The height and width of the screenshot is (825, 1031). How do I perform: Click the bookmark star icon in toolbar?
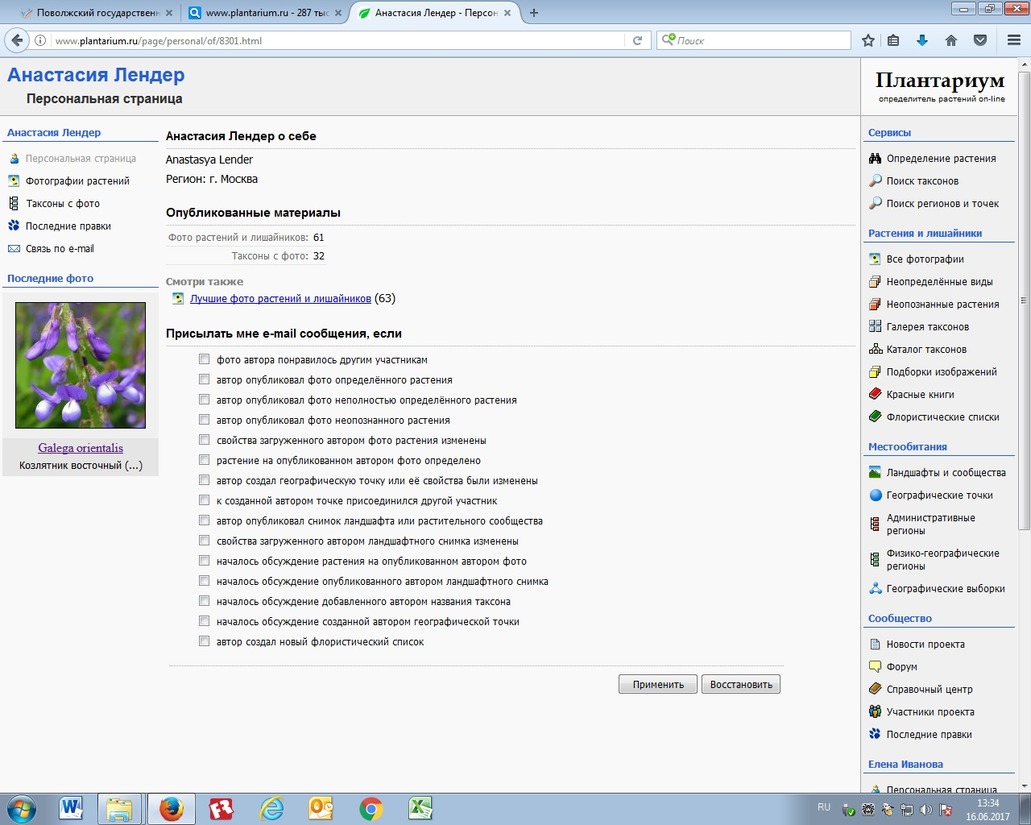coord(868,40)
